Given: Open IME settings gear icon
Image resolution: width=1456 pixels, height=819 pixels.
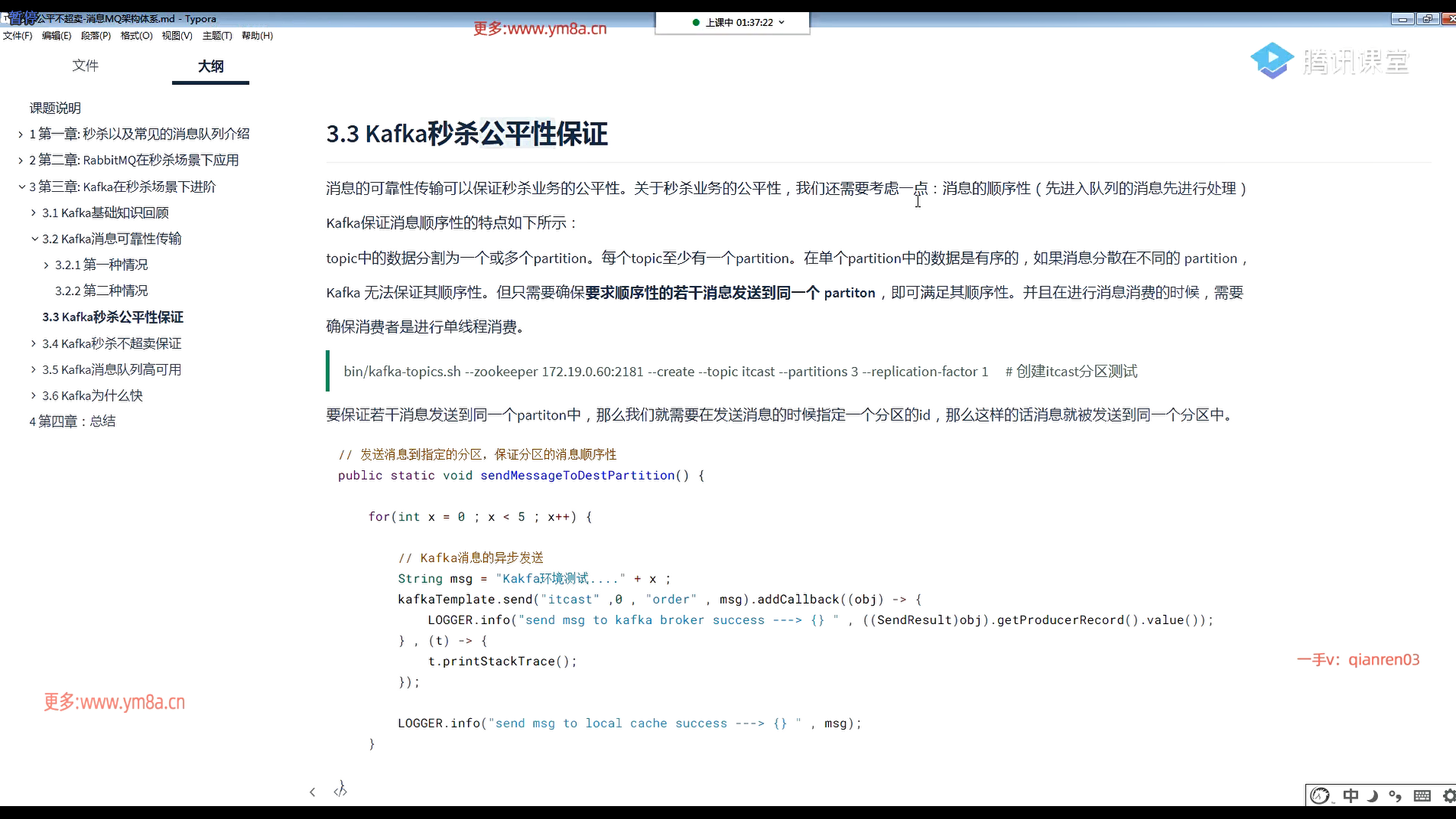Looking at the screenshot, I should [x=1449, y=795].
